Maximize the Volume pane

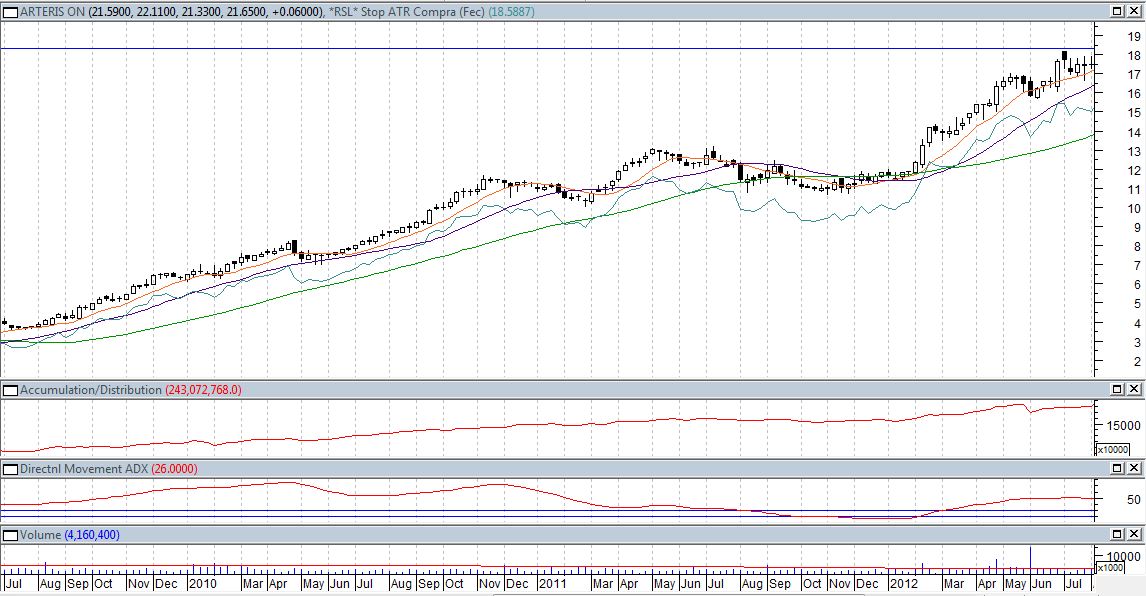click(1117, 535)
